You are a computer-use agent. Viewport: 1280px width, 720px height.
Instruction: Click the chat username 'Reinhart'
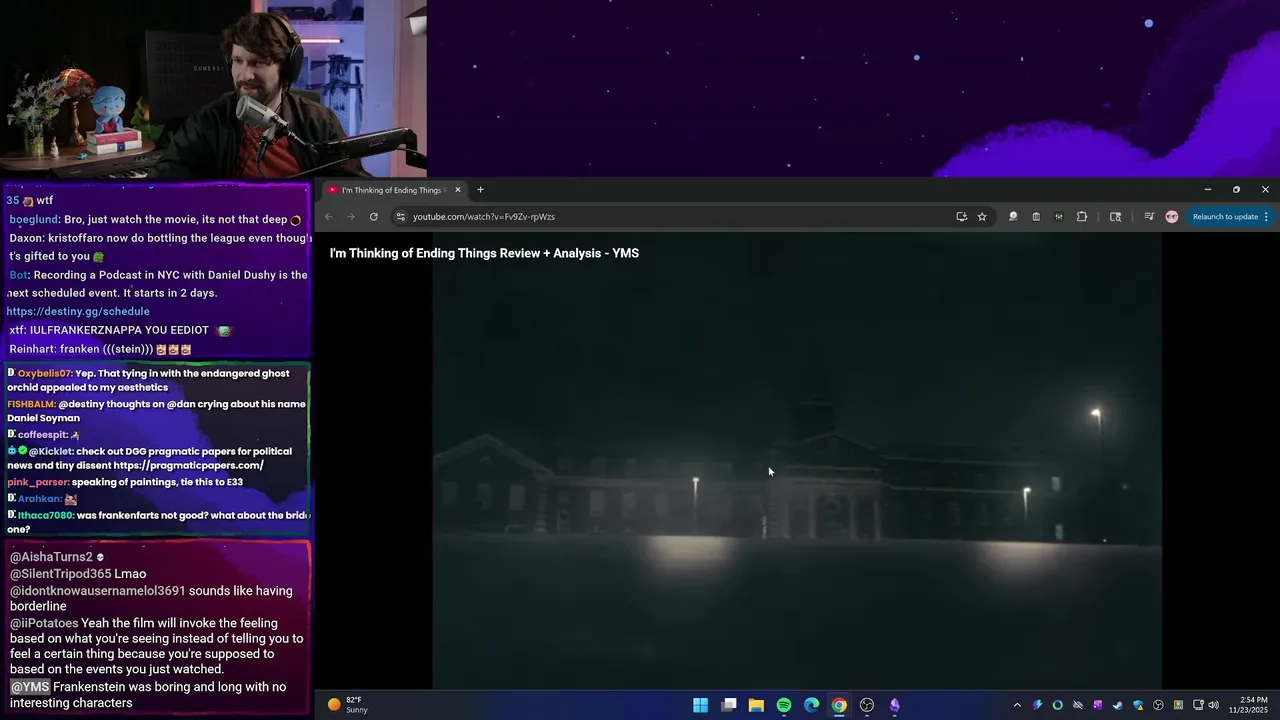[32, 349]
